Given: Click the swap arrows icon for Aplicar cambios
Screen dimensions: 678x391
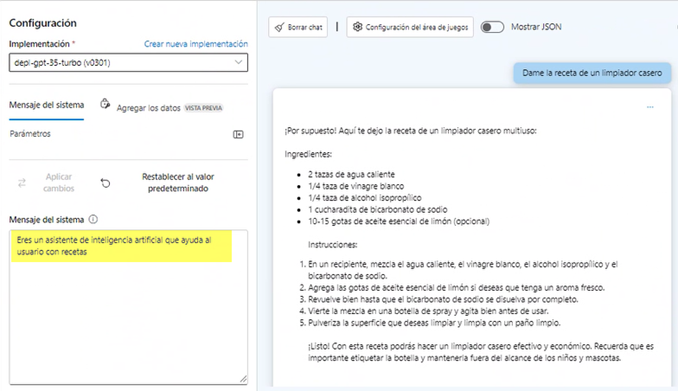Looking at the screenshot, I should [22, 183].
